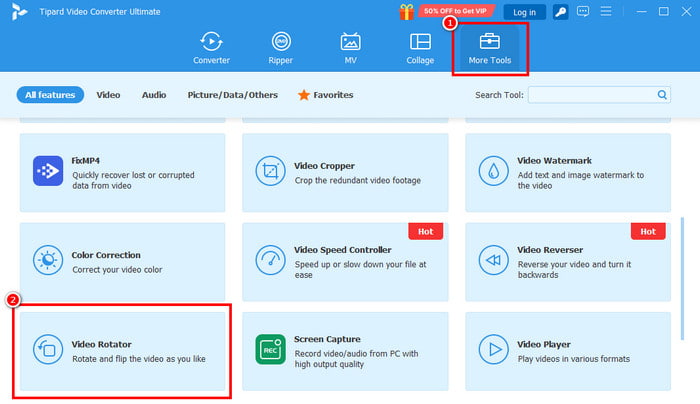
Task: Click the Video Rotator title
Action: (x=102, y=344)
